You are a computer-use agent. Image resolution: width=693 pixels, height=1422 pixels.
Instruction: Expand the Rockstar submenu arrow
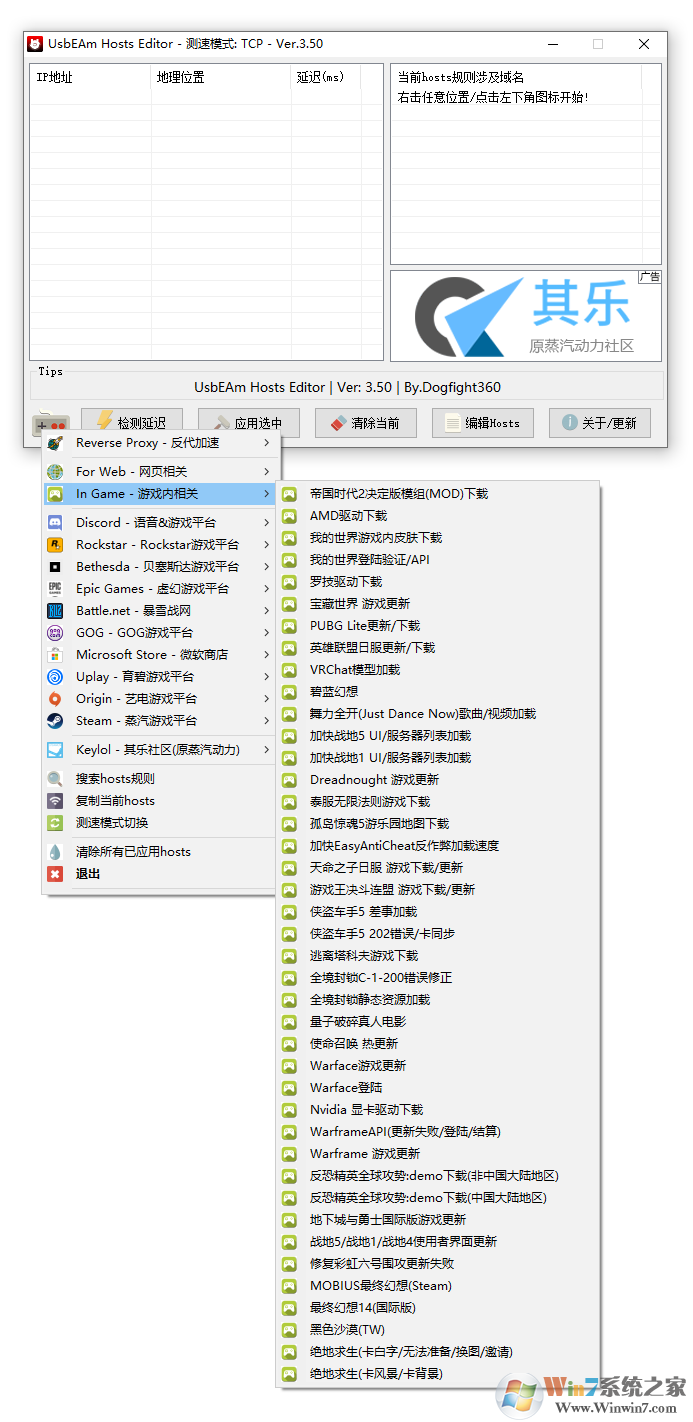point(266,544)
